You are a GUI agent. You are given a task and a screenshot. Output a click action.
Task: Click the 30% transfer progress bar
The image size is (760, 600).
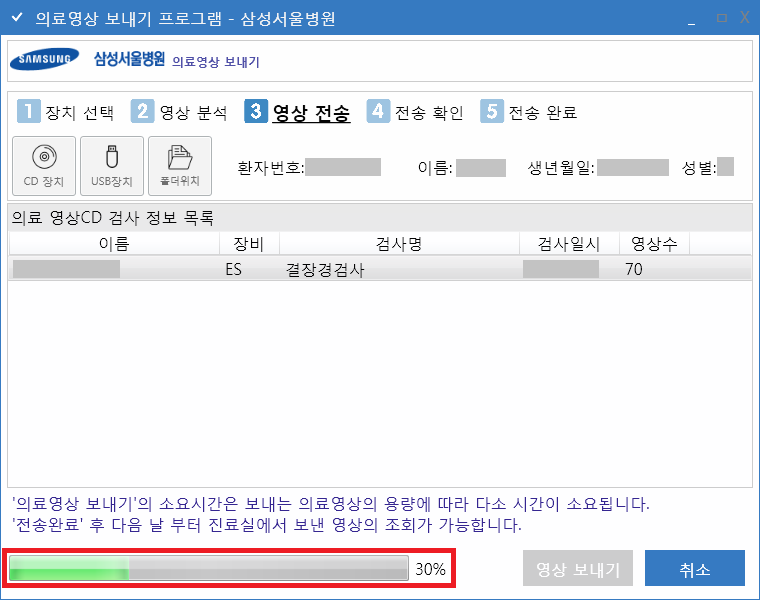208,568
